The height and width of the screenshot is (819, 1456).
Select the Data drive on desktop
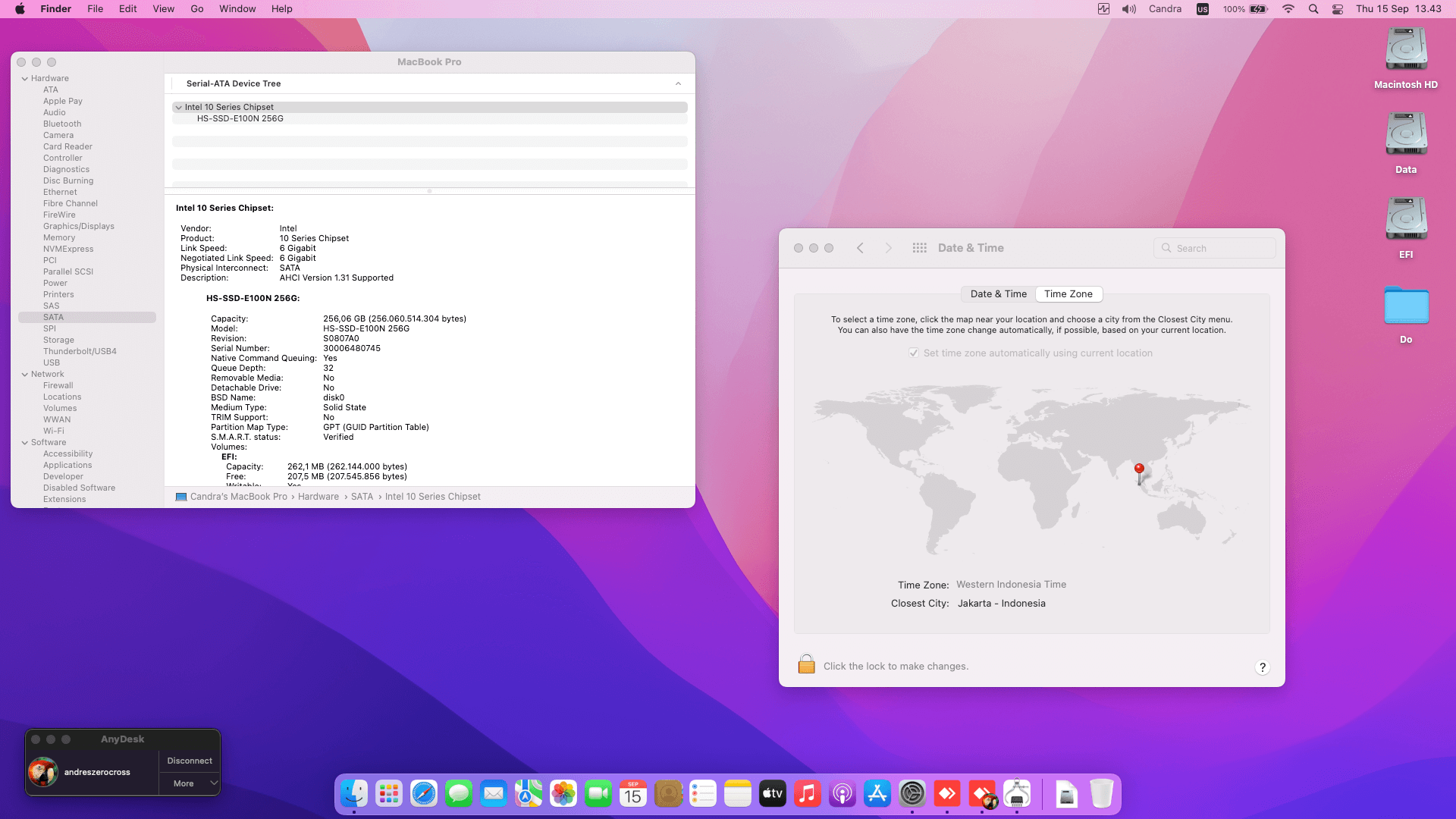tap(1406, 135)
